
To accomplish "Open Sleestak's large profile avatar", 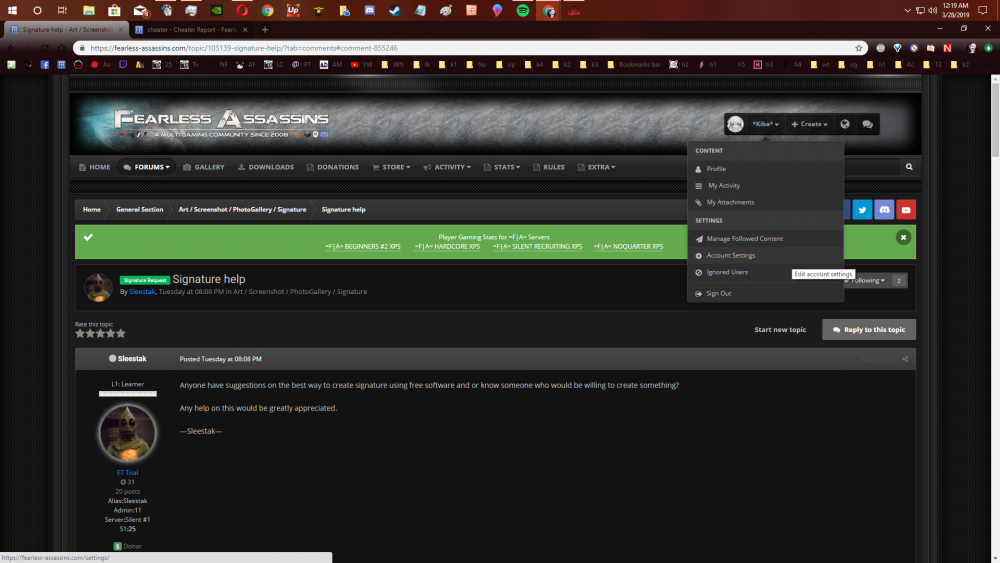I will 128,434.
